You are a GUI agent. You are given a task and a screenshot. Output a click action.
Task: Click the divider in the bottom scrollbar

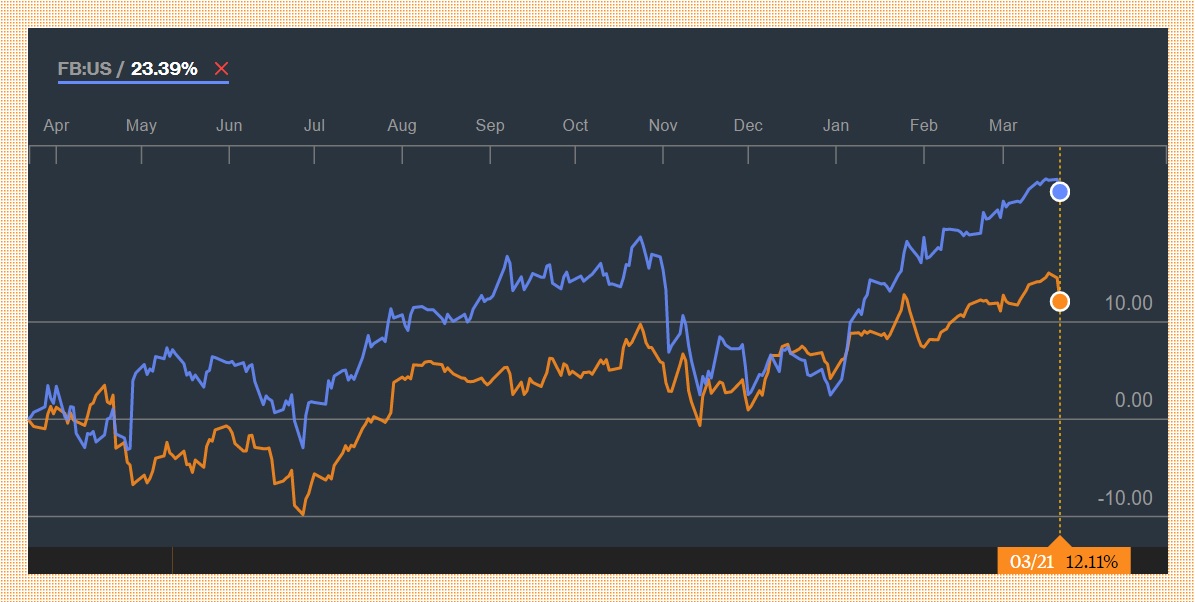tap(173, 561)
